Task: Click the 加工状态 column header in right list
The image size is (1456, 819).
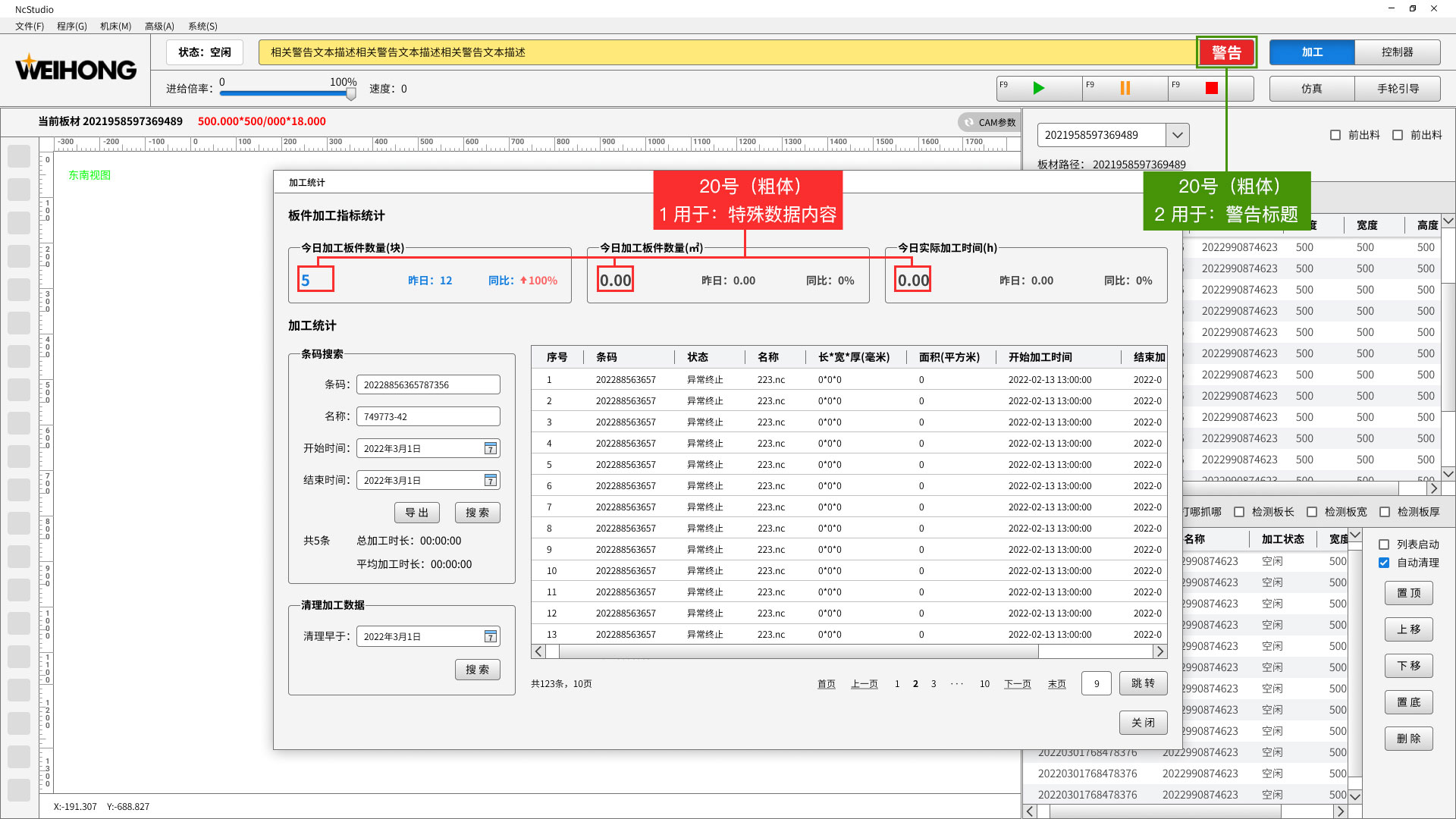Action: click(x=1283, y=539)
